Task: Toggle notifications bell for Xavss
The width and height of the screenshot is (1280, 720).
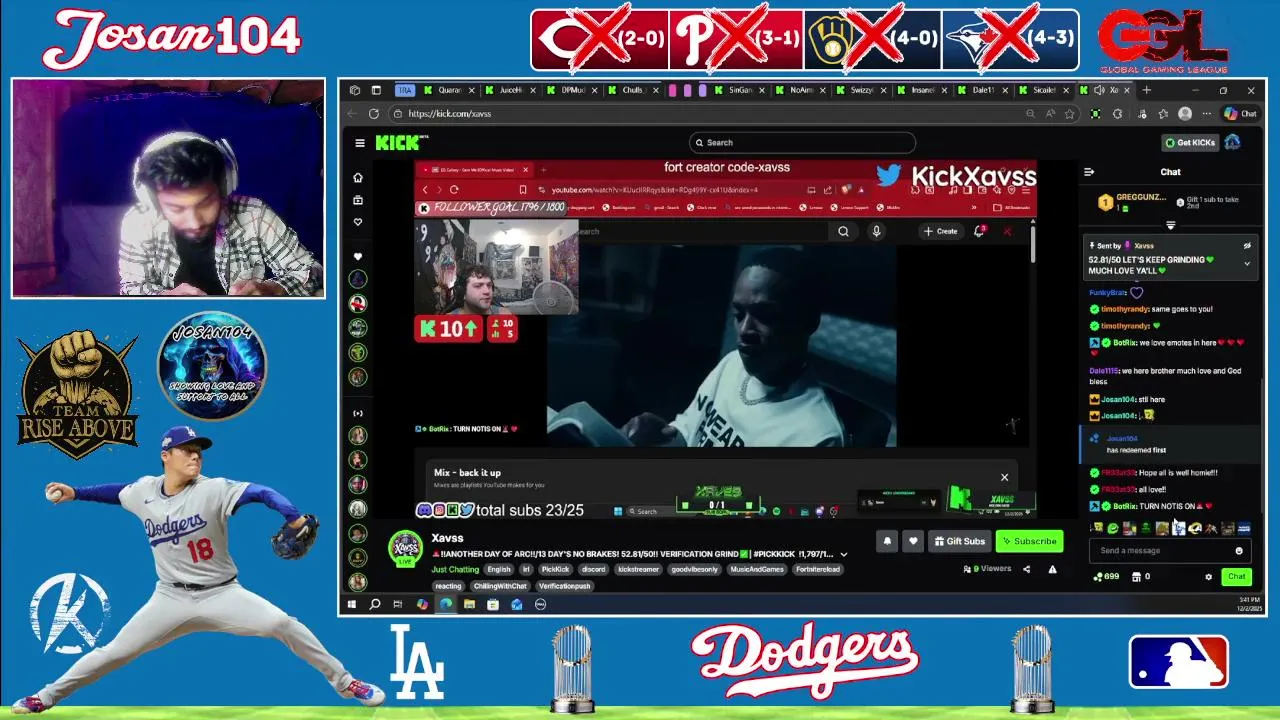Action: click(887, 541)
